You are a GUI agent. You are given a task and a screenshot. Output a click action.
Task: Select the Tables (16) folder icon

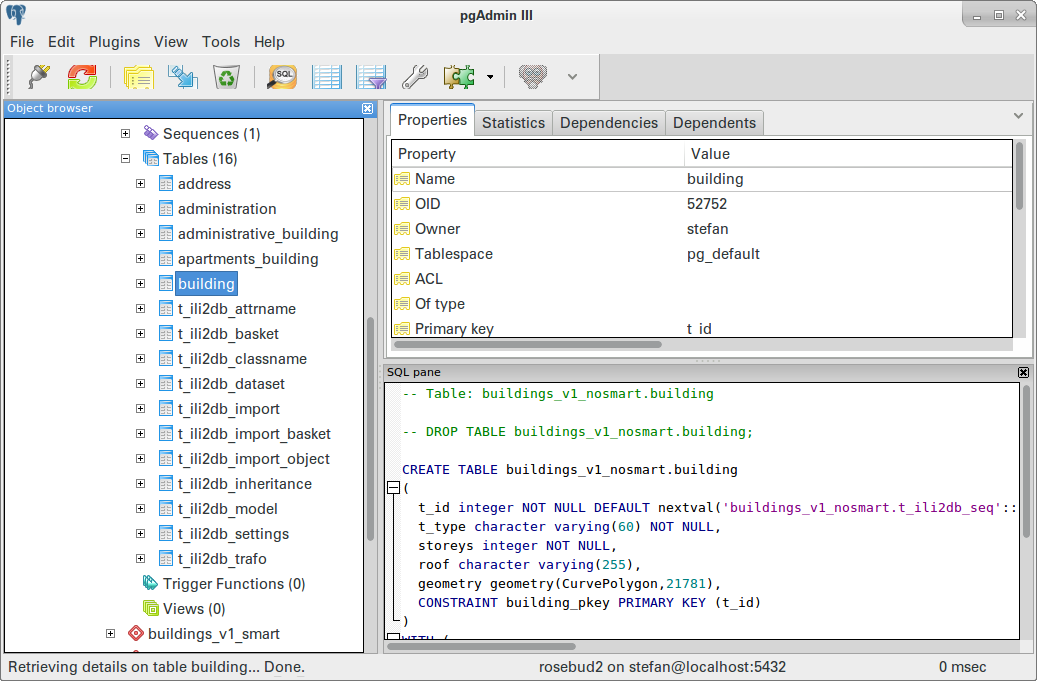[x=151, y=159]
